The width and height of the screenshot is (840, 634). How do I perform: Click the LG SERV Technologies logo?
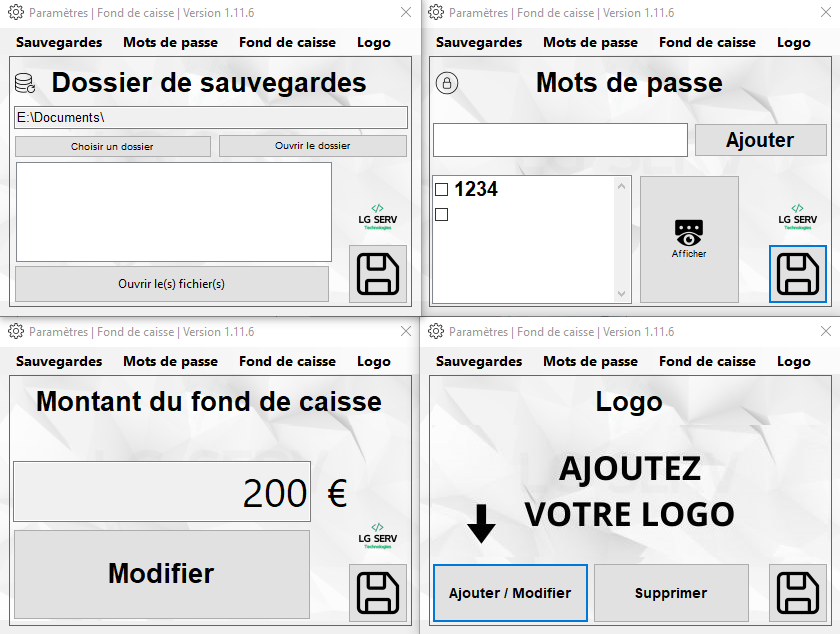coord(377,220)
